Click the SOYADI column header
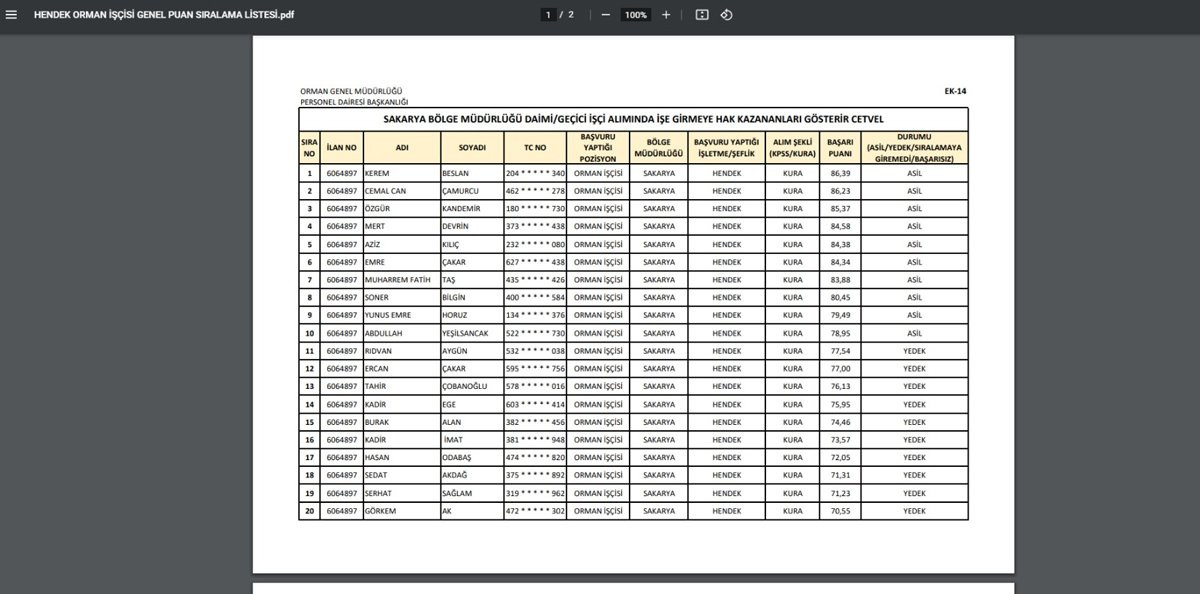 472,147
